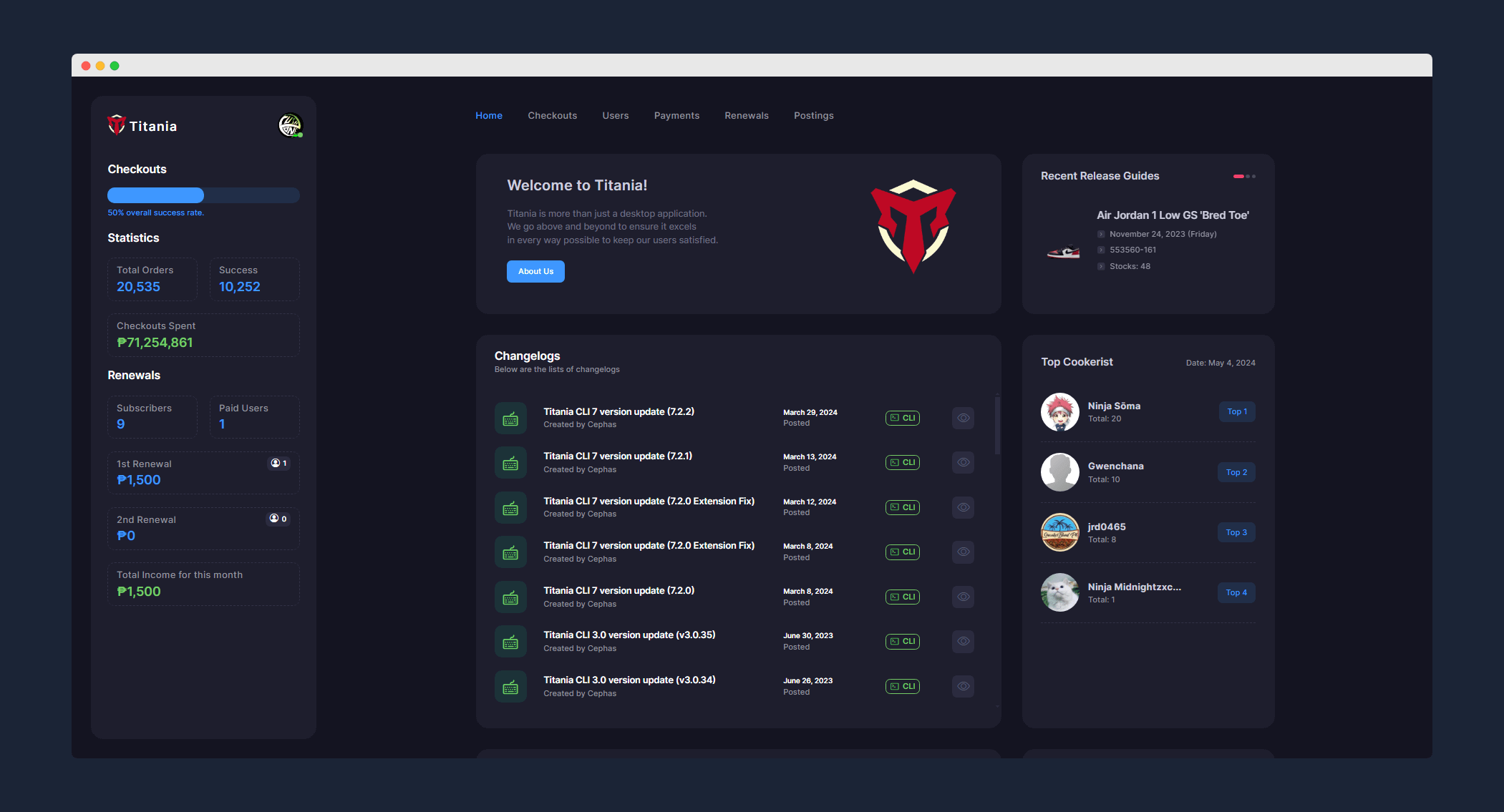Open the user profile avatar in sidebar

click(x=290, y=125)
